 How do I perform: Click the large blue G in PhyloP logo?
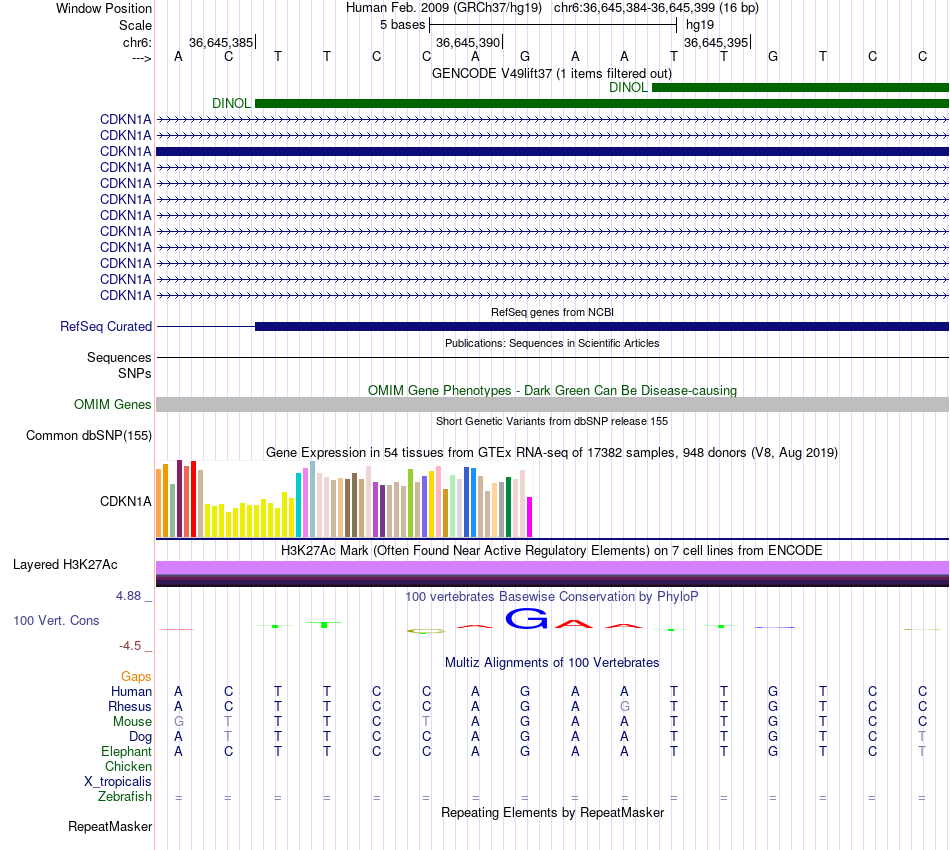526,619
